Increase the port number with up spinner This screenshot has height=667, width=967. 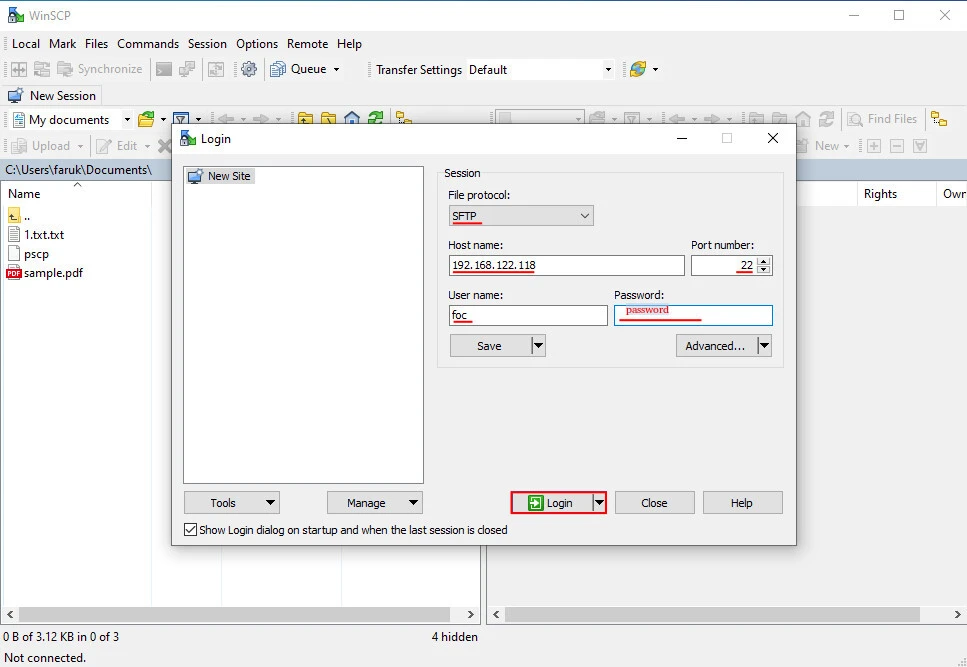click(x=764, y=261)
